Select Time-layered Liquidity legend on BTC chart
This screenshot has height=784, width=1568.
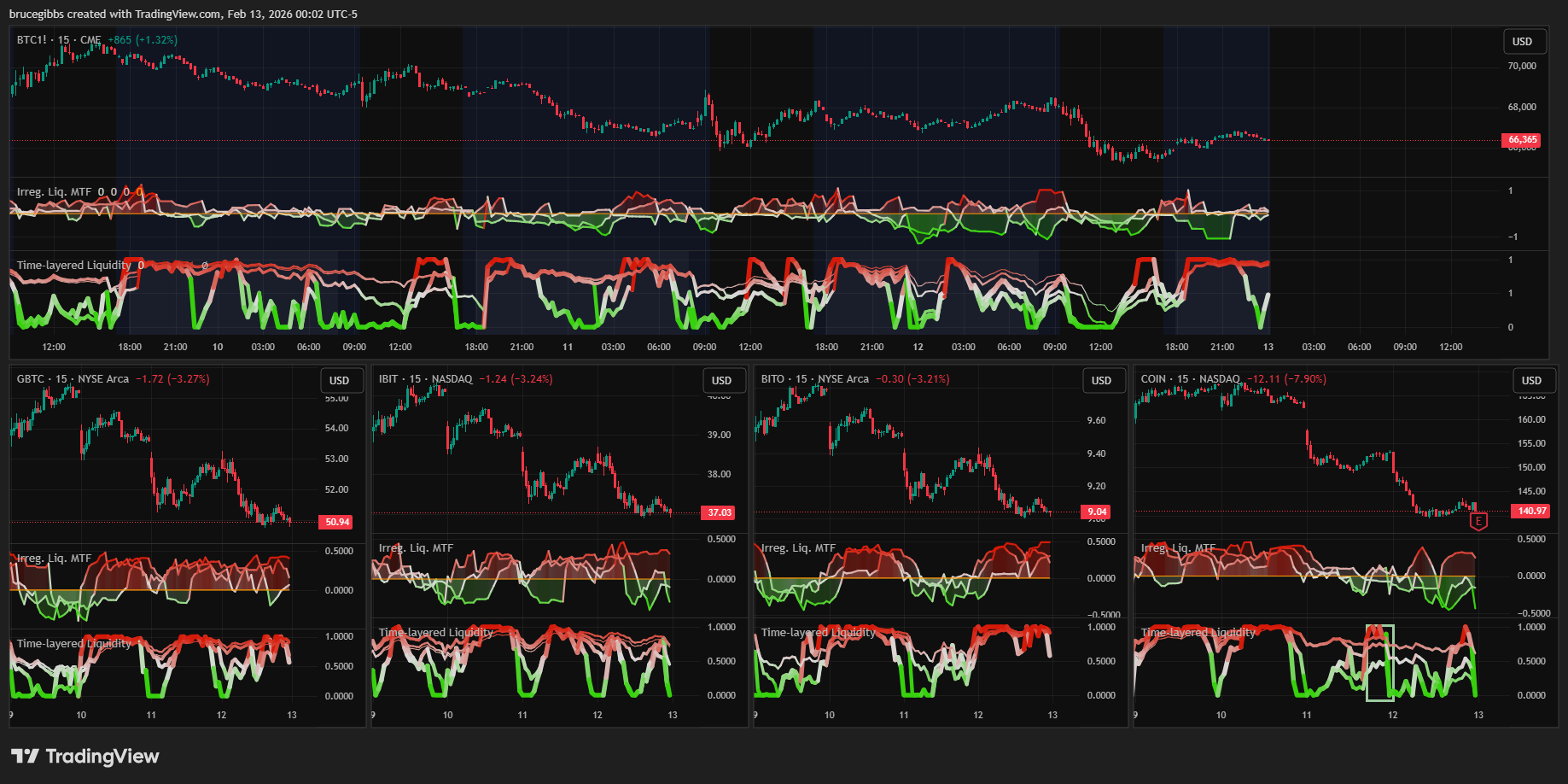tap(73, 266)
